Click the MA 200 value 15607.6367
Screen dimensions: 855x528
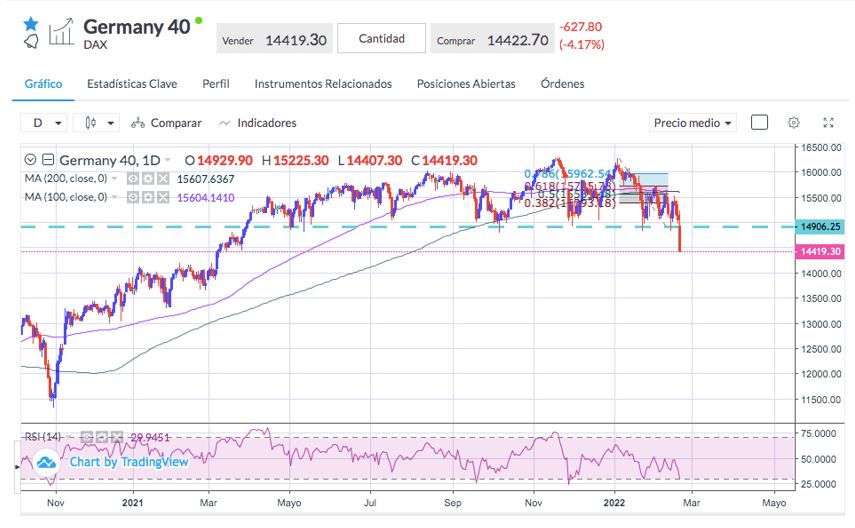(x=206, y=179)
